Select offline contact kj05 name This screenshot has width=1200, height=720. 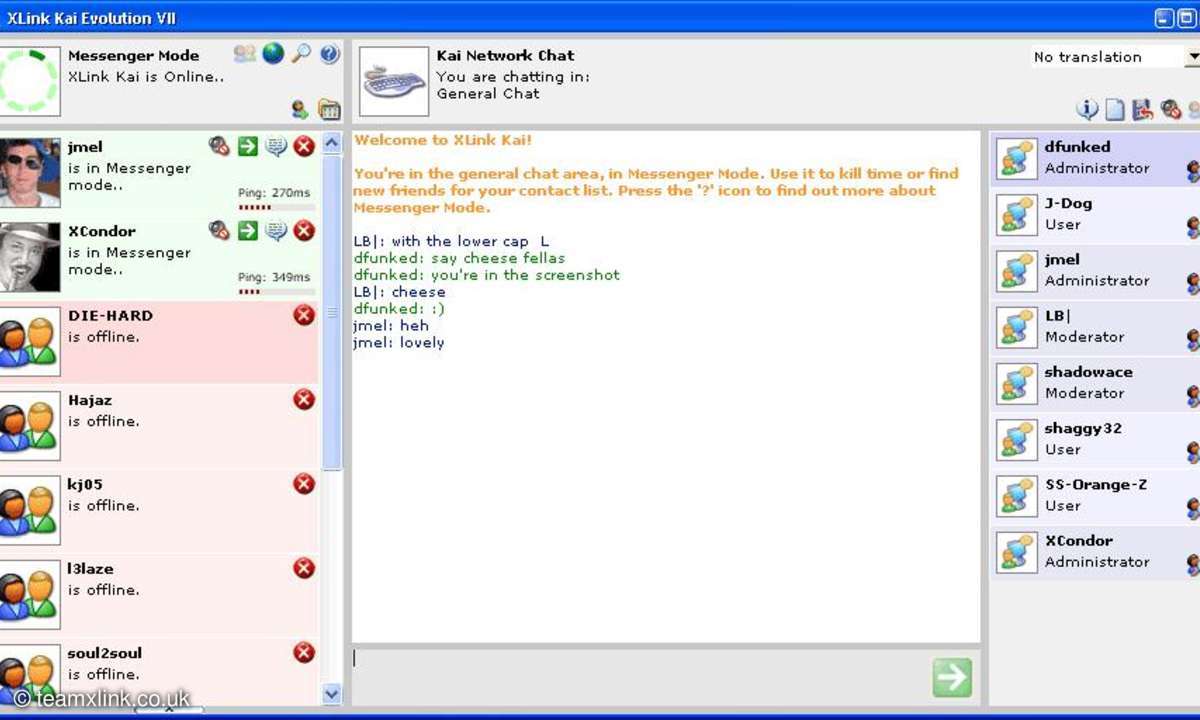pyautogui.click(x=85, y=484)
